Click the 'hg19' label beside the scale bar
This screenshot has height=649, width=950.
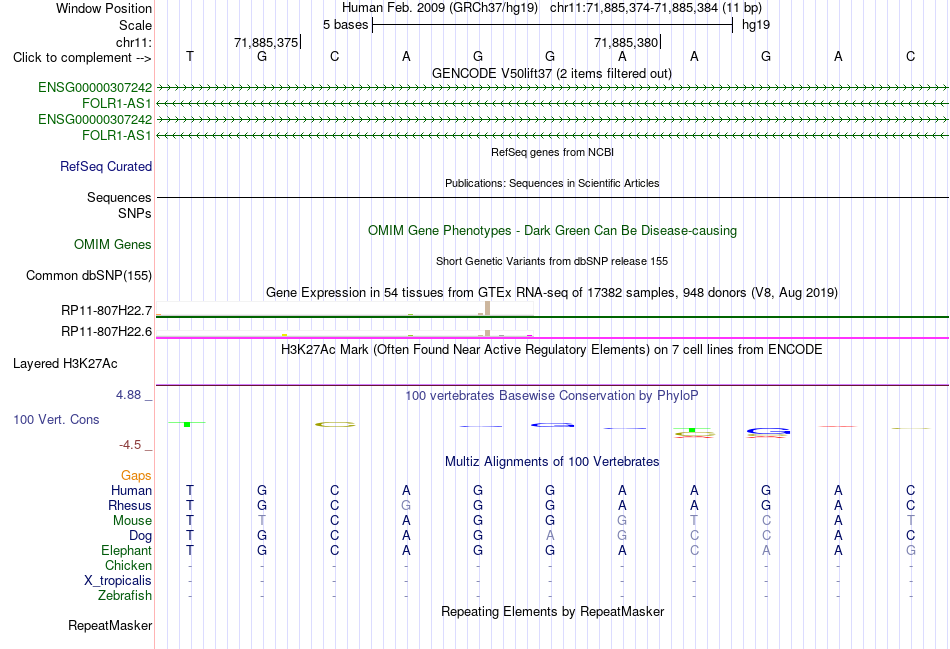(x=756, y=25)
